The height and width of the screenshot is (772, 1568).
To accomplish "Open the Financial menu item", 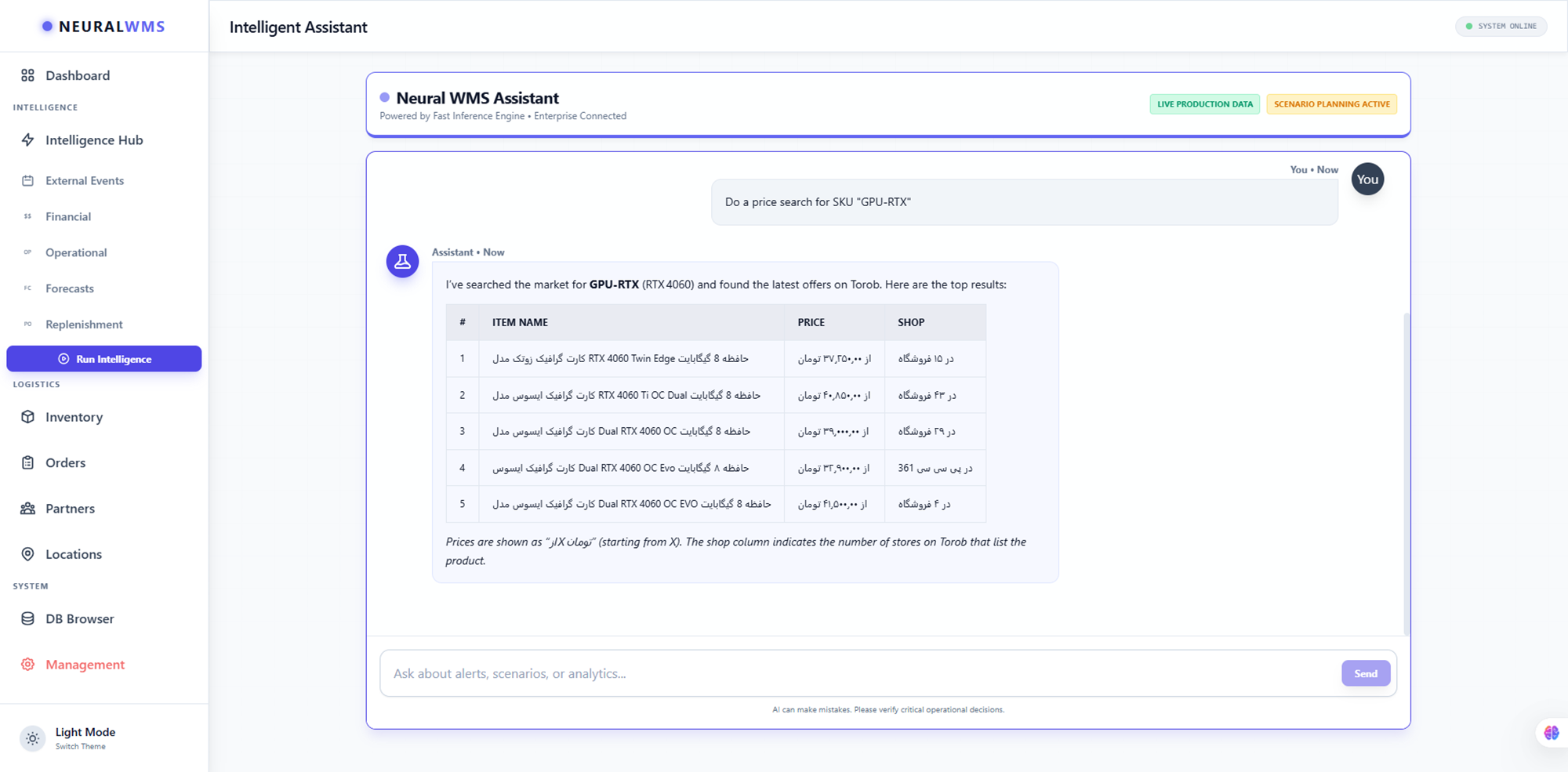I will 68,217.
